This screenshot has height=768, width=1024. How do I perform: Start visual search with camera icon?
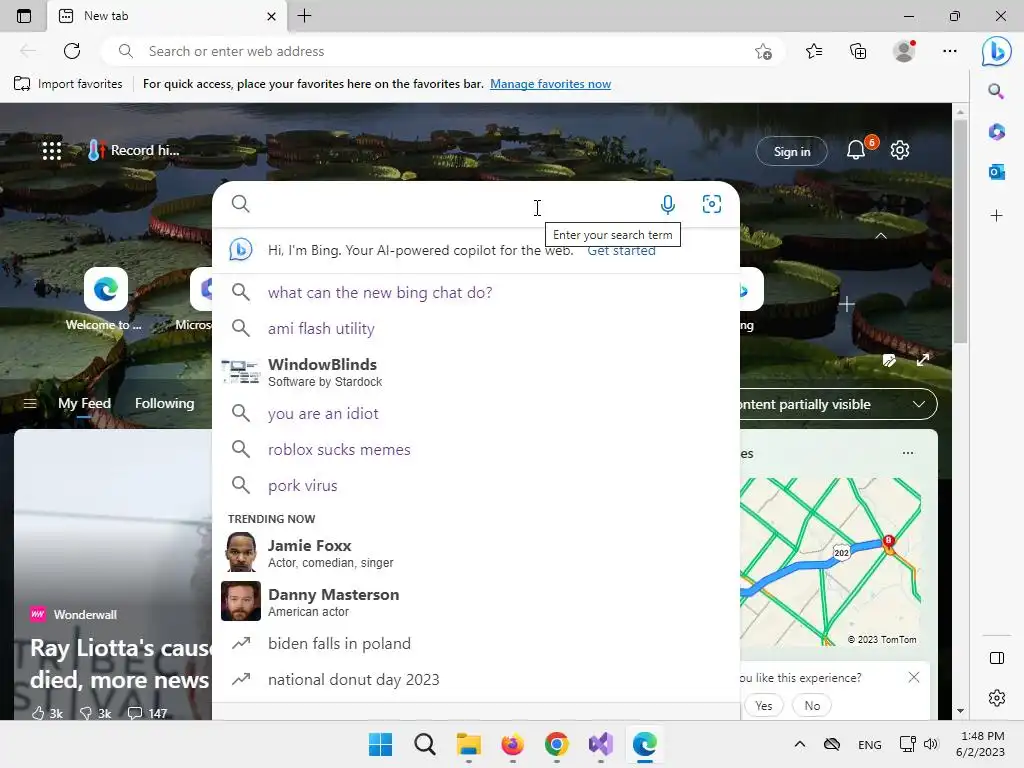[x=711, y=204]
